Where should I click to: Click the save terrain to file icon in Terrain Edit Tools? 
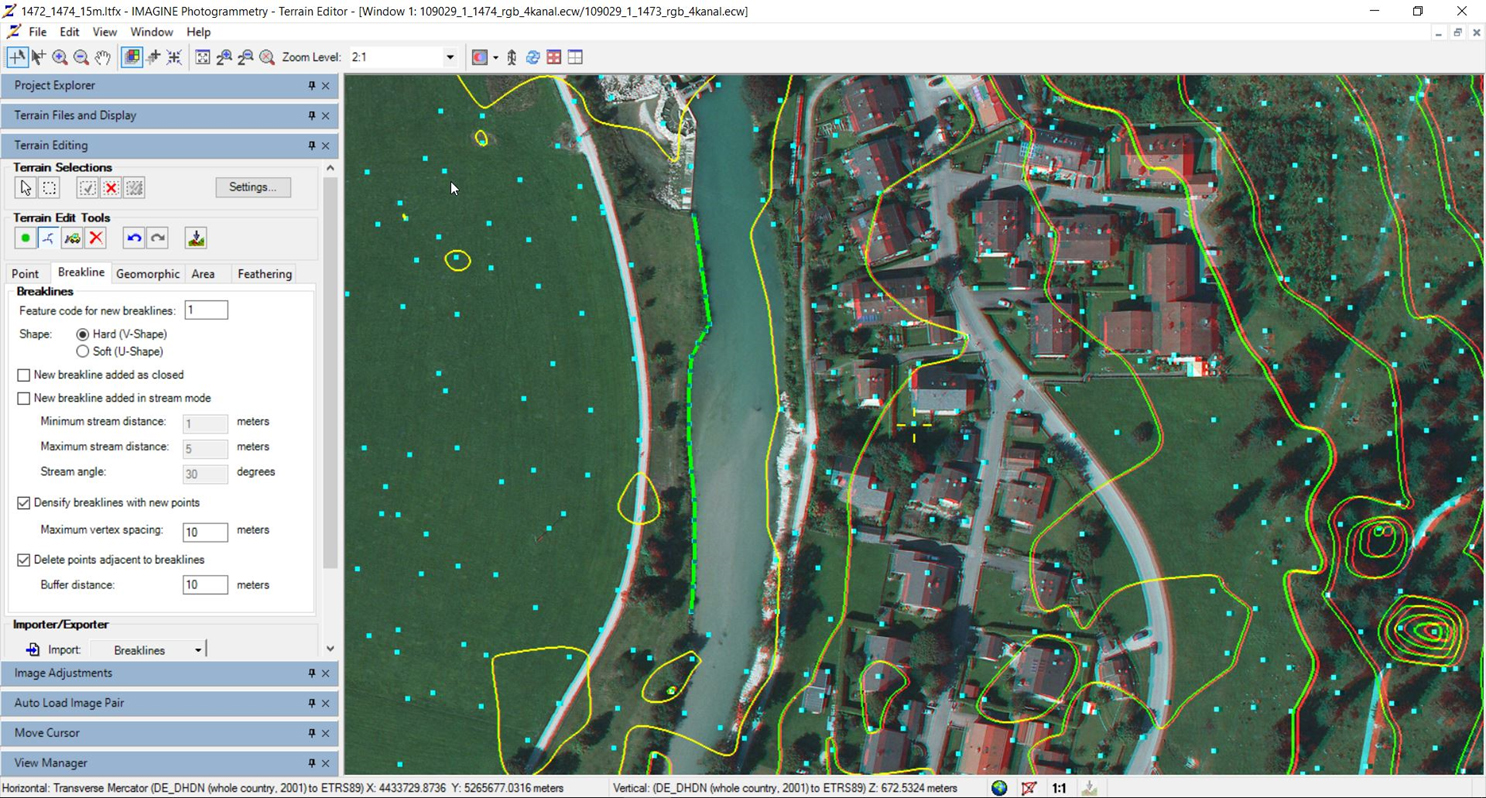196,238
